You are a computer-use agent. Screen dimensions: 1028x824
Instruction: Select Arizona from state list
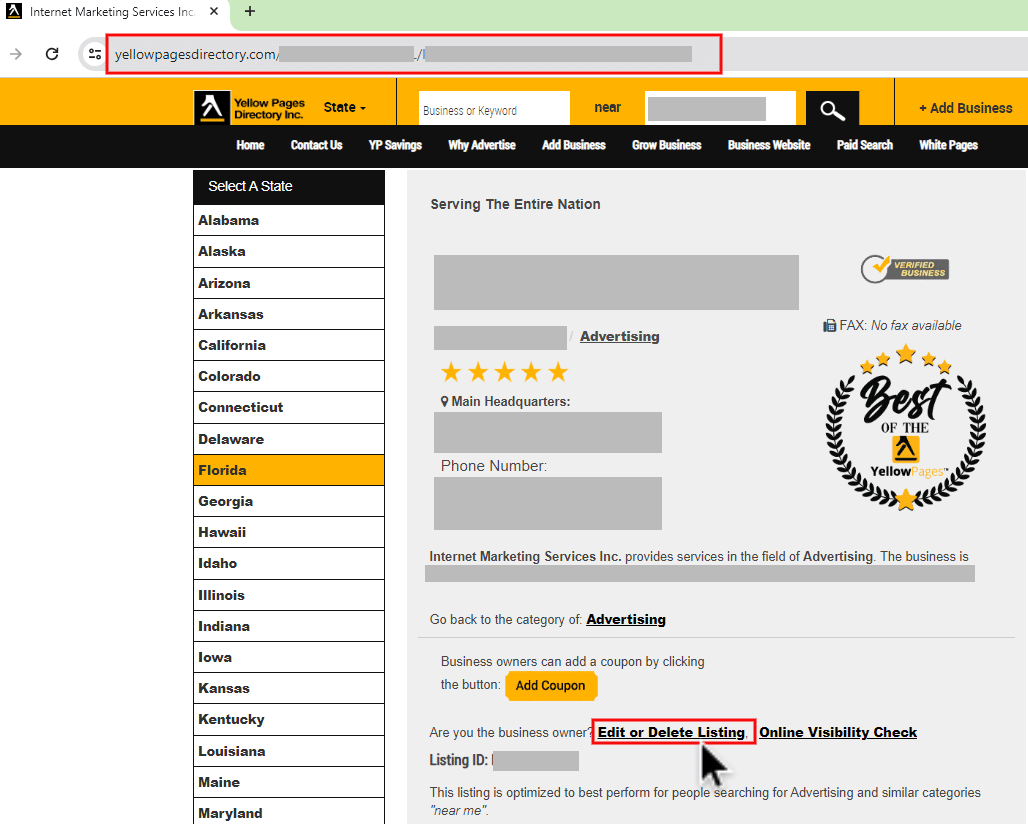(289, 283)
